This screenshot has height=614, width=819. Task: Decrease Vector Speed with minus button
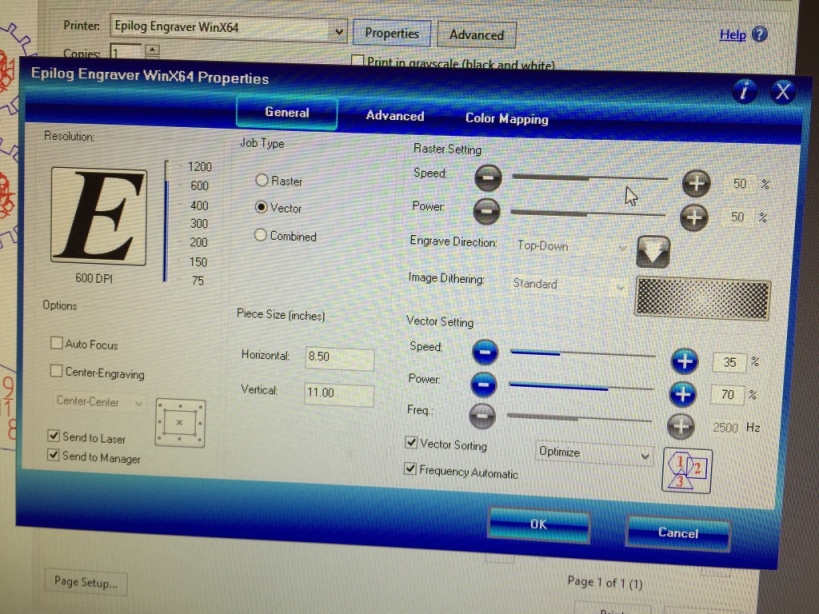pos(484,352)
